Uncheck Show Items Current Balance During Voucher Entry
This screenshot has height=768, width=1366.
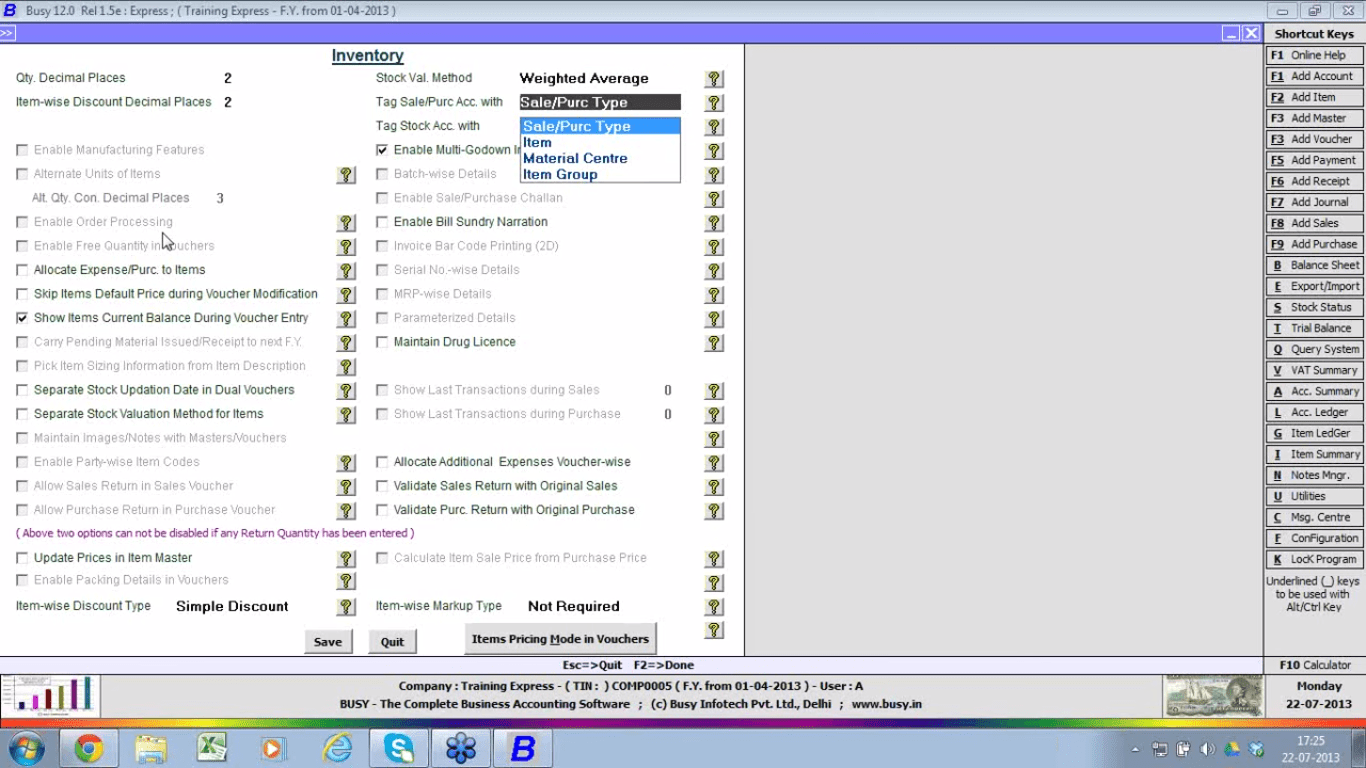click(22, 318)
